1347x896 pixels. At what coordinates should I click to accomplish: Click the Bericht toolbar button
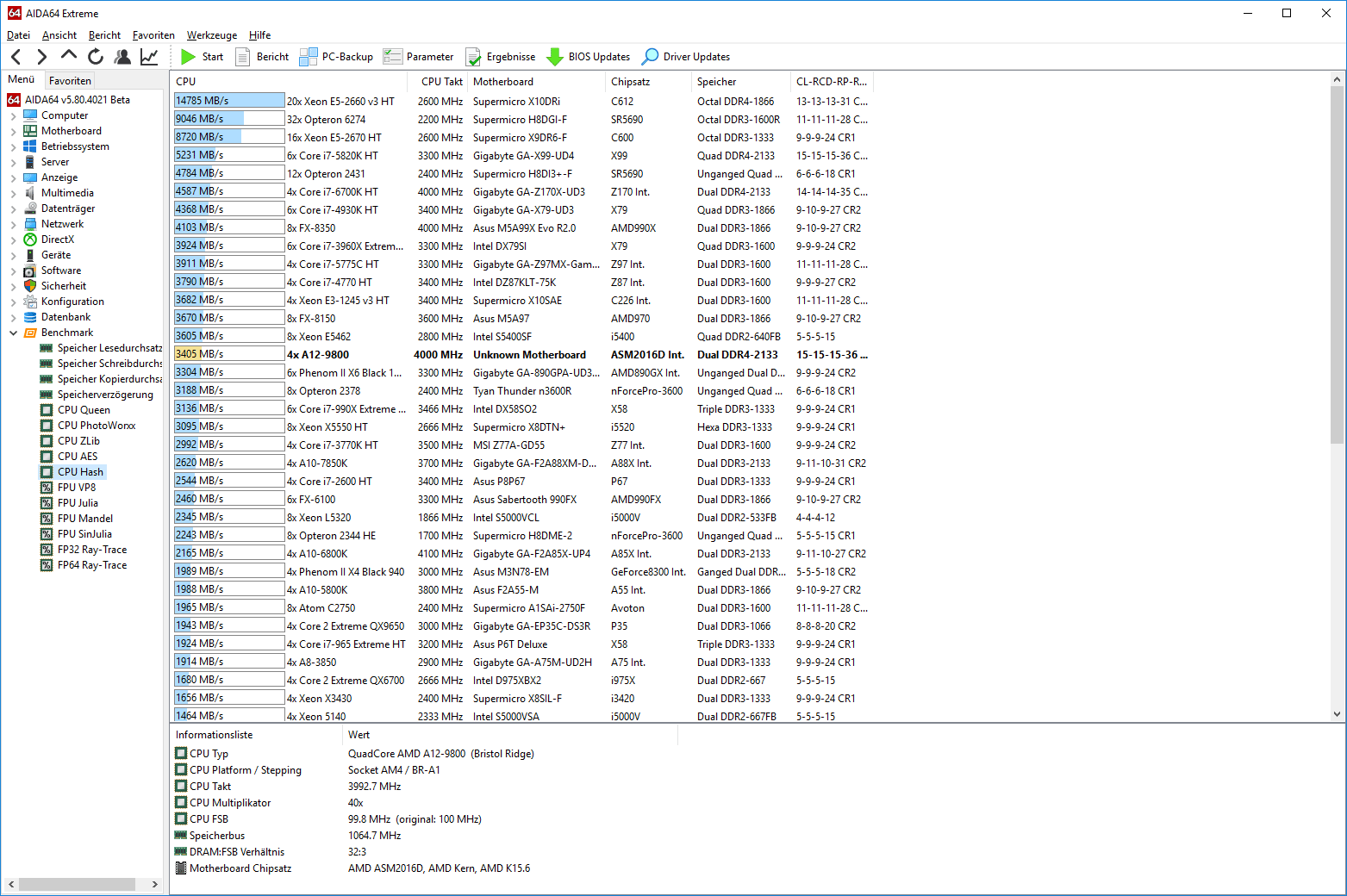(x=263, y=57)
